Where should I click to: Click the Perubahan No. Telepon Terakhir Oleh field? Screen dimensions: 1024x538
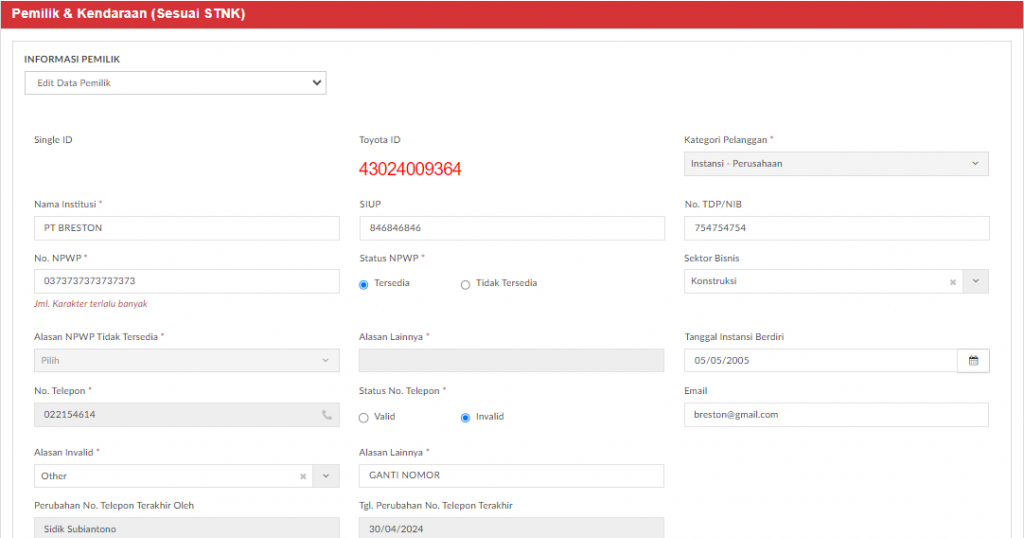click(x=187, y=528)
